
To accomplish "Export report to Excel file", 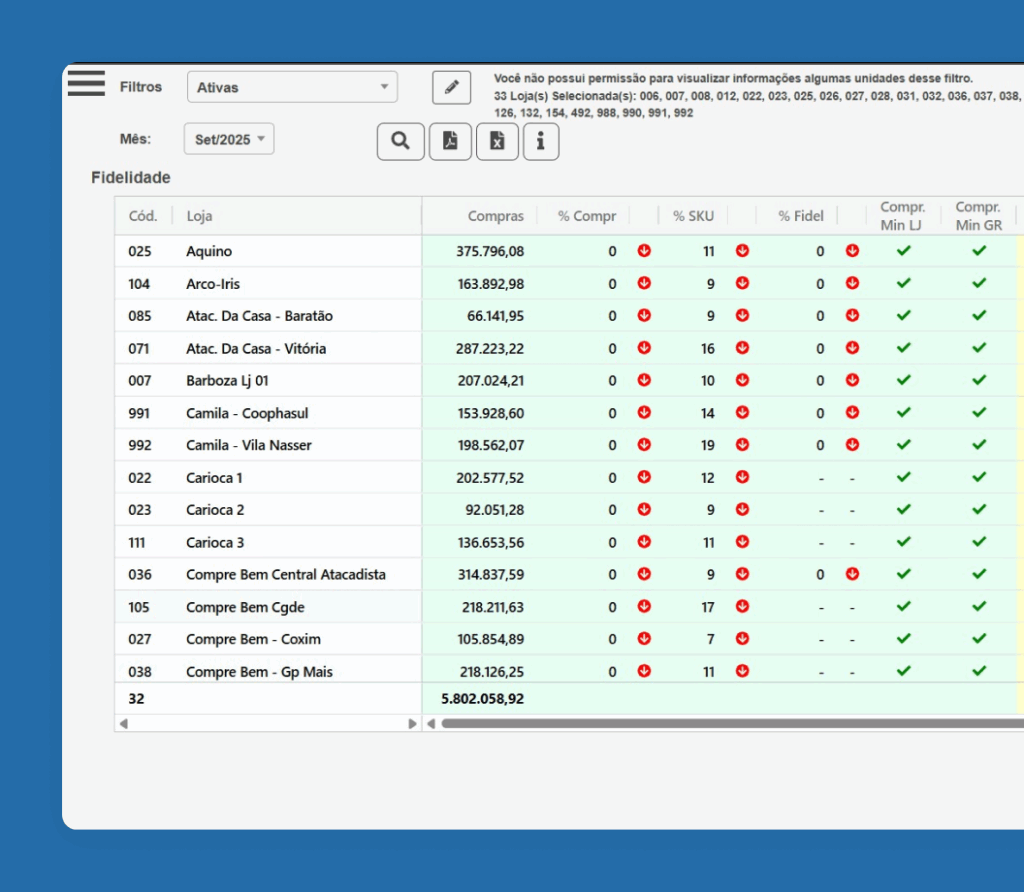I will pos(497,142).
